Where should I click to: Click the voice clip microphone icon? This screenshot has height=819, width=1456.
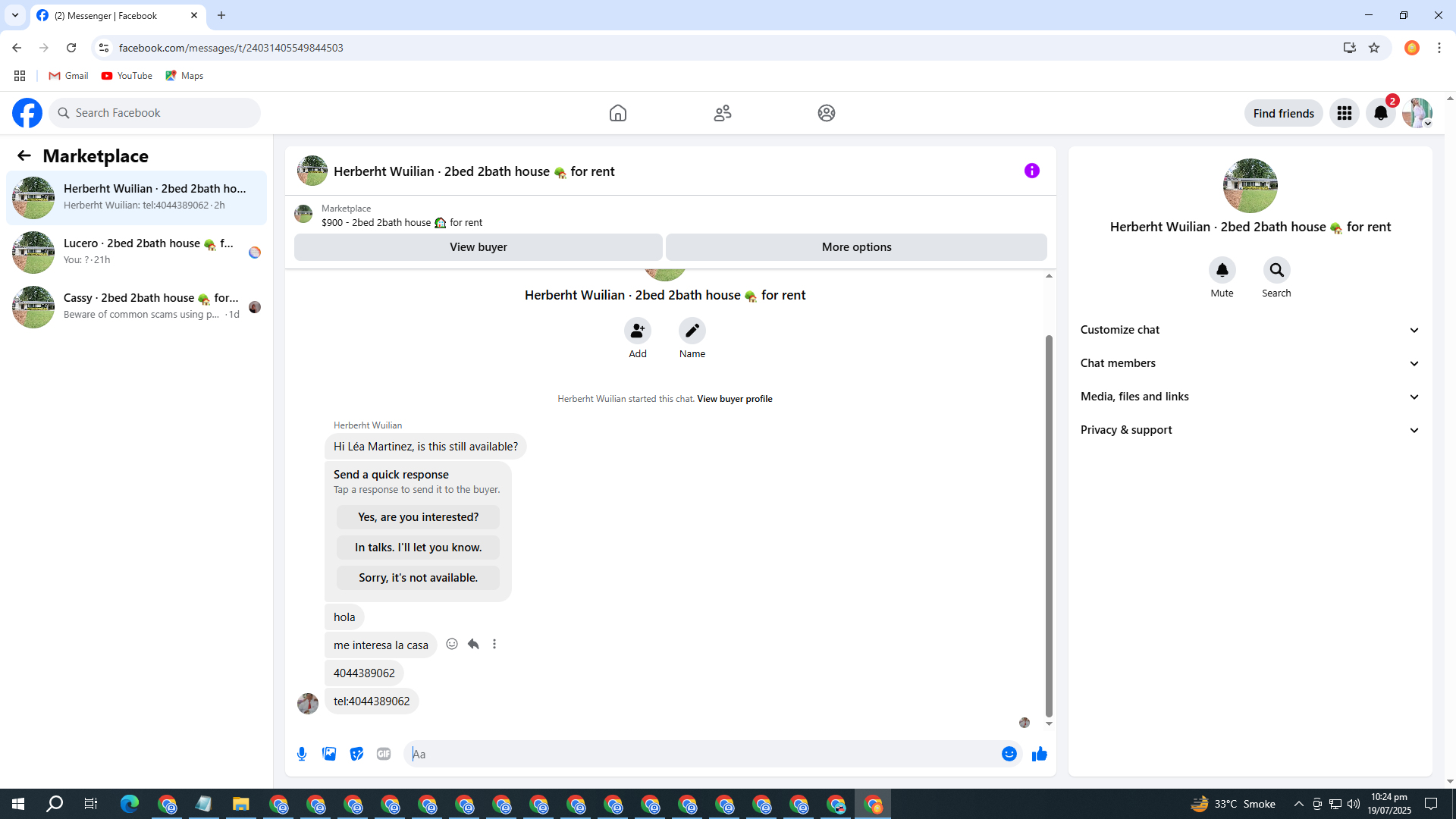(302, 754)
